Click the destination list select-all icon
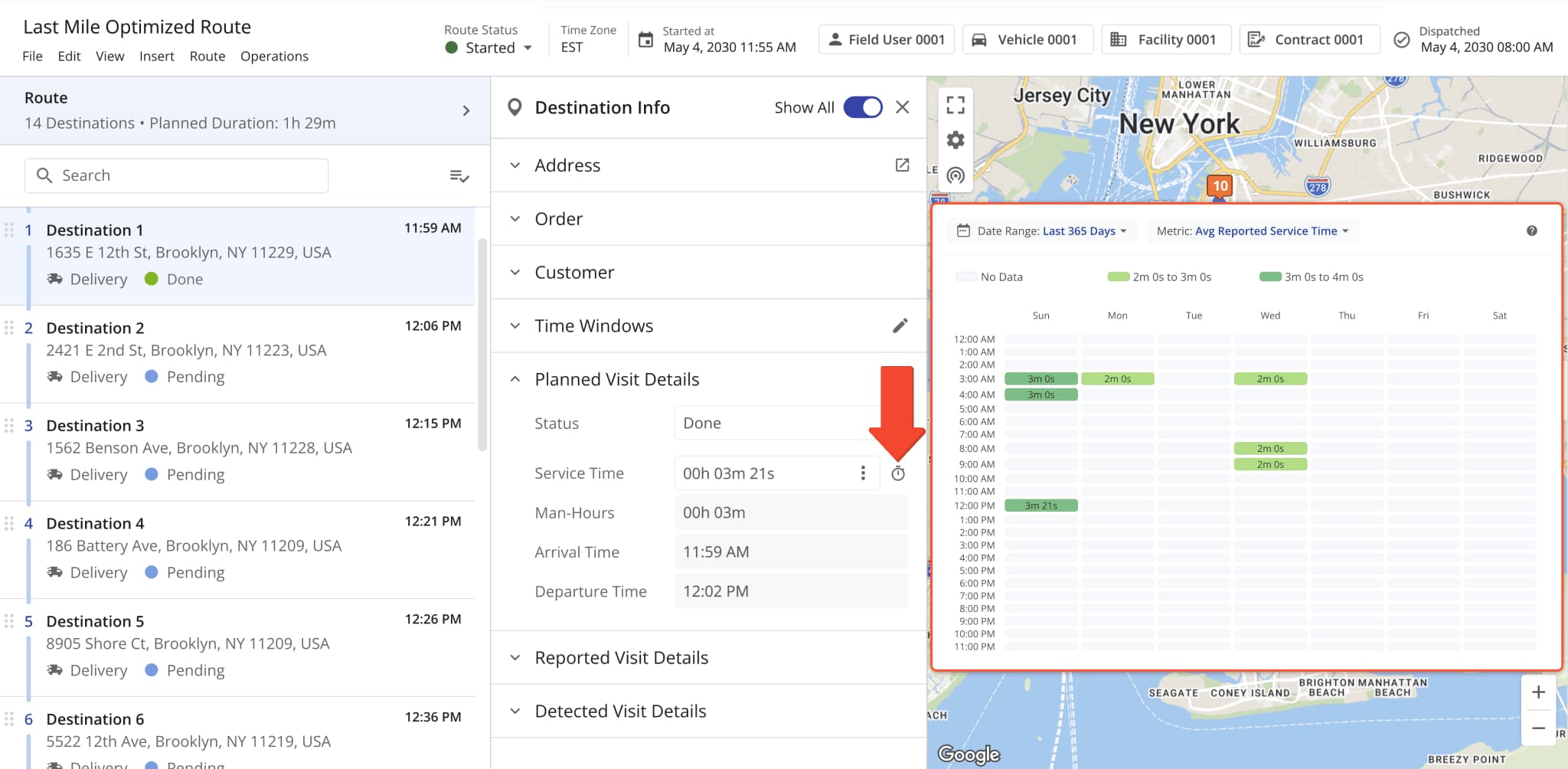 click(459, 176)
